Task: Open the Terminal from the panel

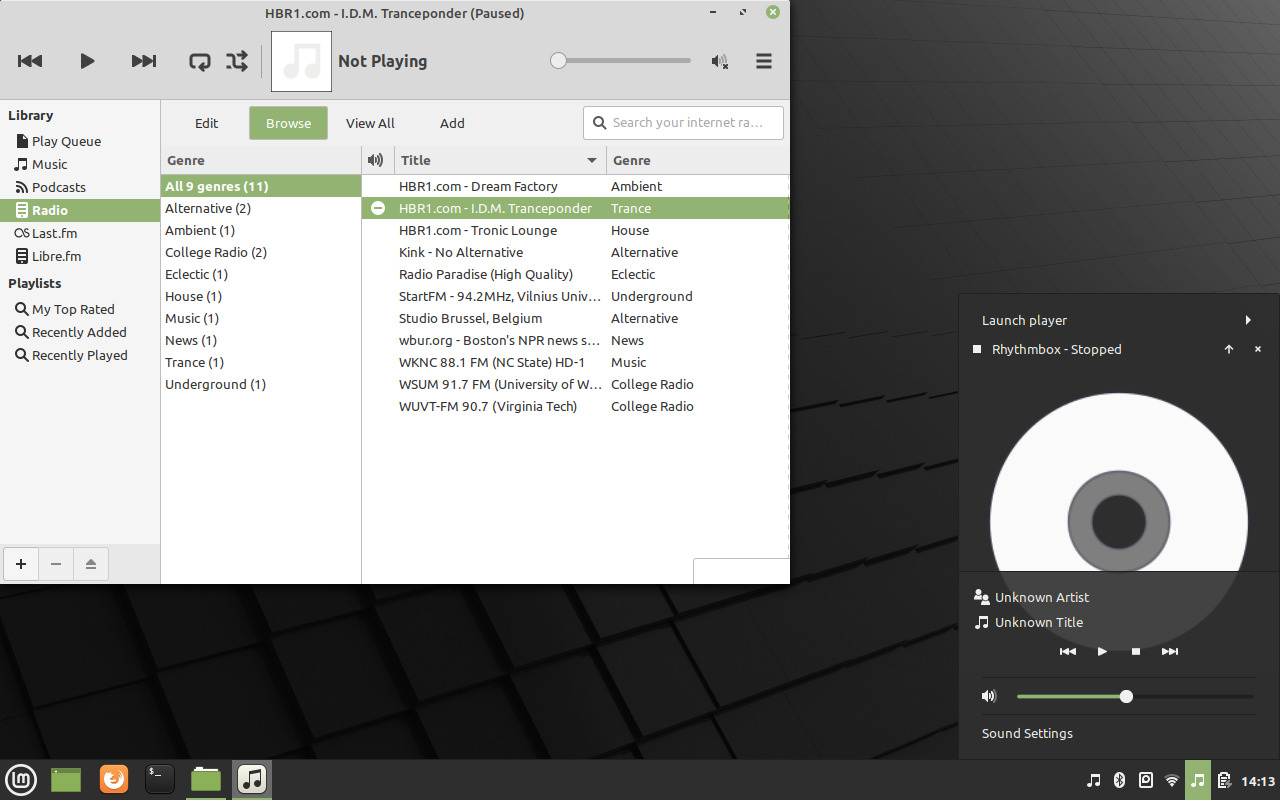Action: [x=160, y=779]
